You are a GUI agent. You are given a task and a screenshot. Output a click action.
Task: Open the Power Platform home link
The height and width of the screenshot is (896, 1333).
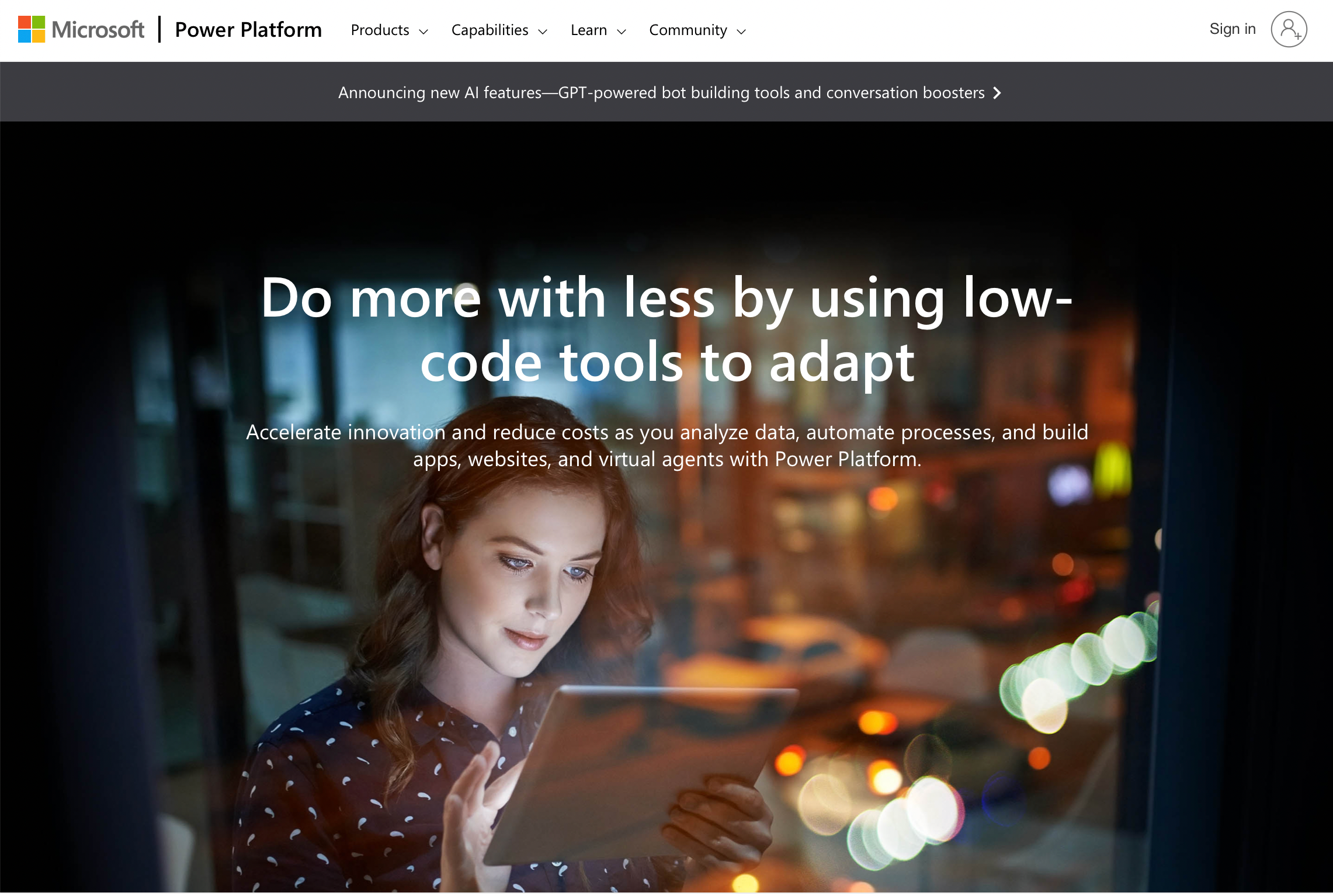click(x=248, y=30)
